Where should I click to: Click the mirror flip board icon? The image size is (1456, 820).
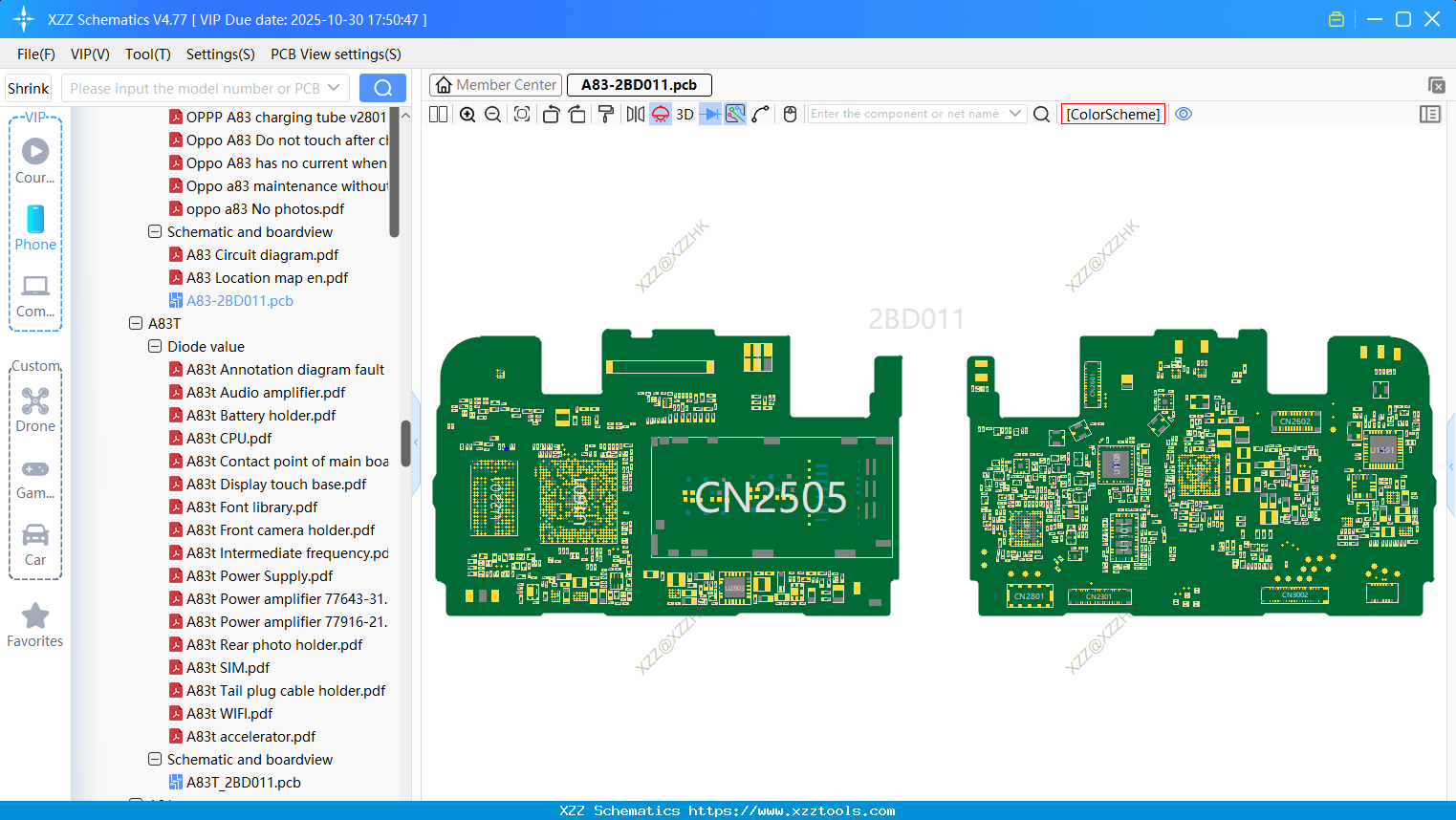click(x=635, y=115)
